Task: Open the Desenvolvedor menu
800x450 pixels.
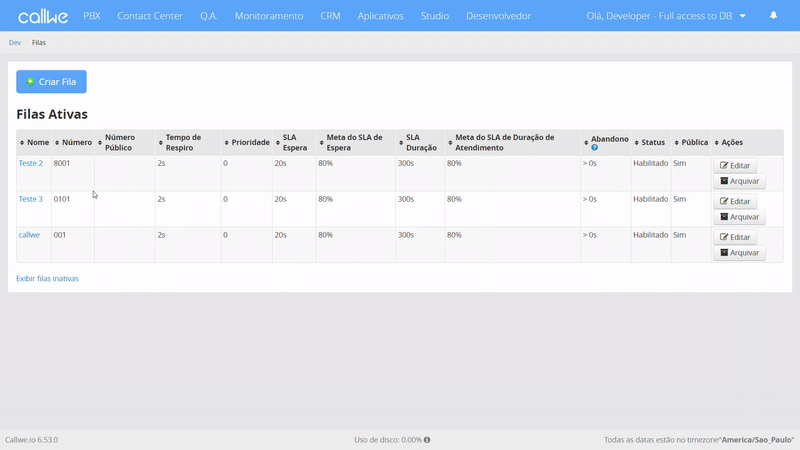Action: tap(498, 16)
